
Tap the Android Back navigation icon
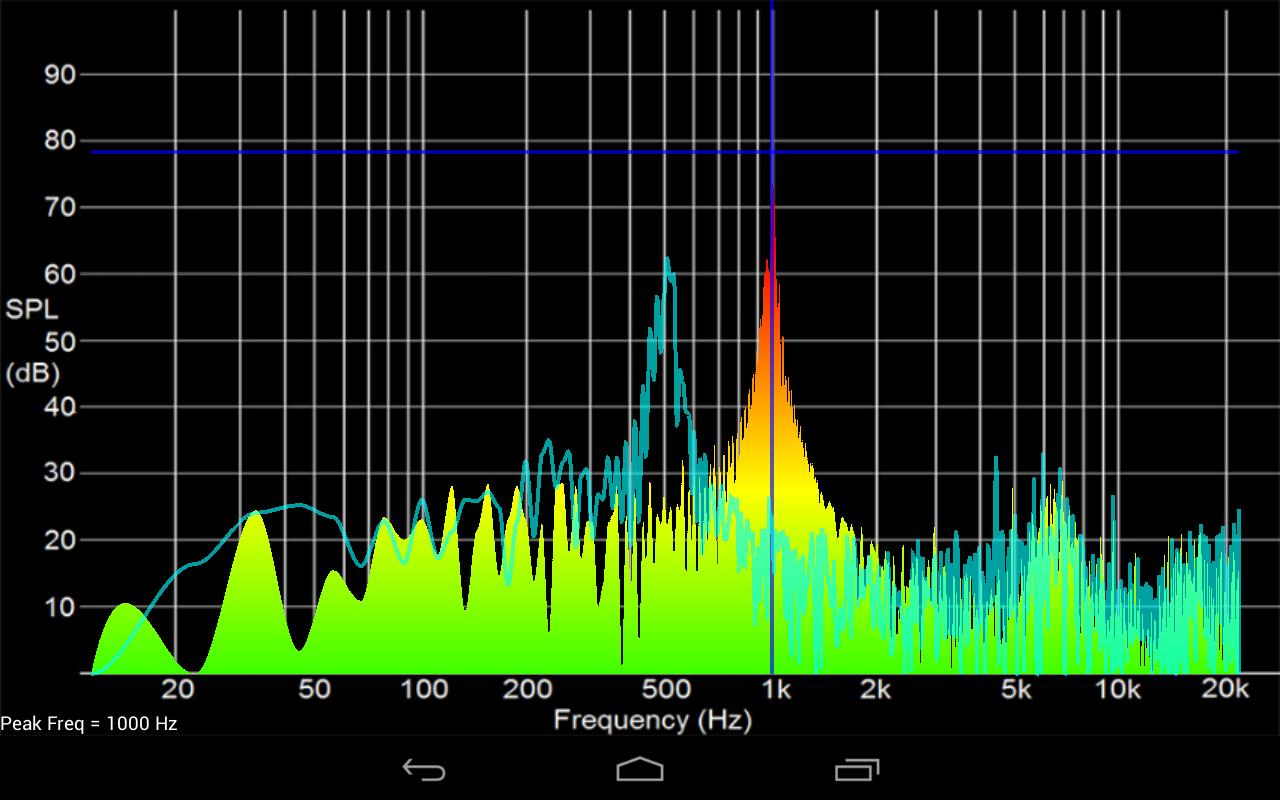tap(424, 769)
